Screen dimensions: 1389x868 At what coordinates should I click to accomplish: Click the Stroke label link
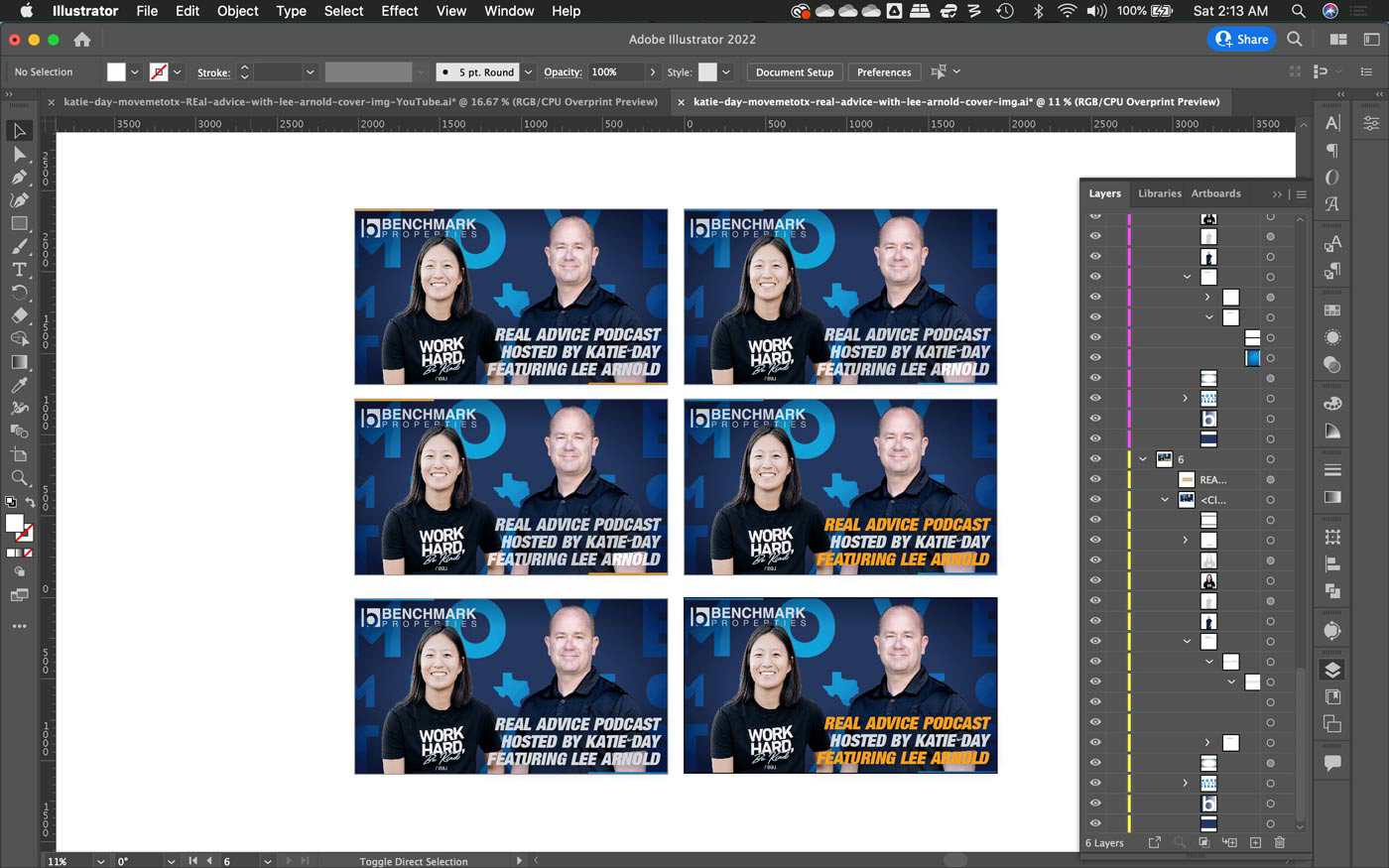coord(214,72)
